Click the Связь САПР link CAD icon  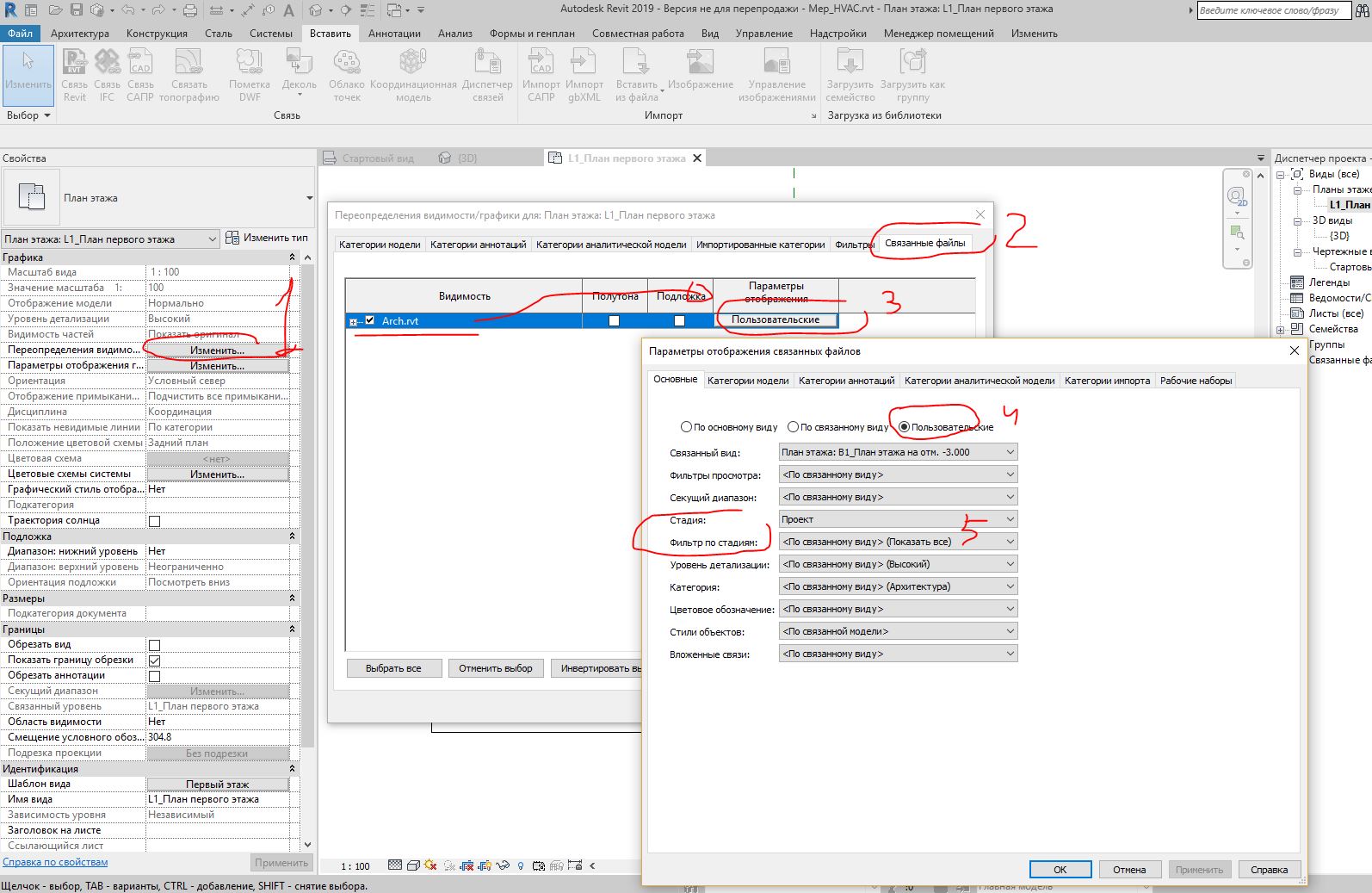140,63
